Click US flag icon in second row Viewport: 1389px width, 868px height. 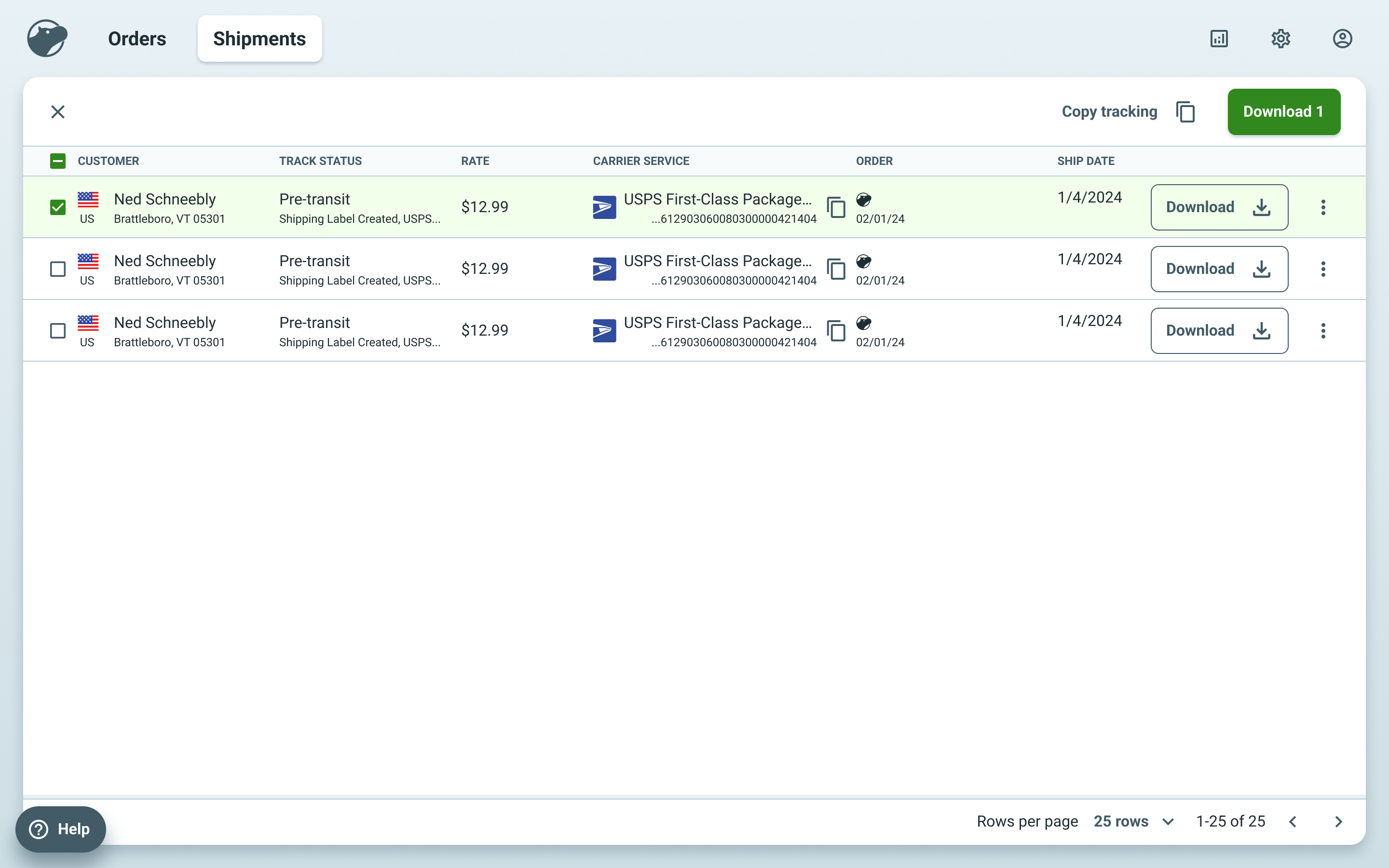click(88, 261)
